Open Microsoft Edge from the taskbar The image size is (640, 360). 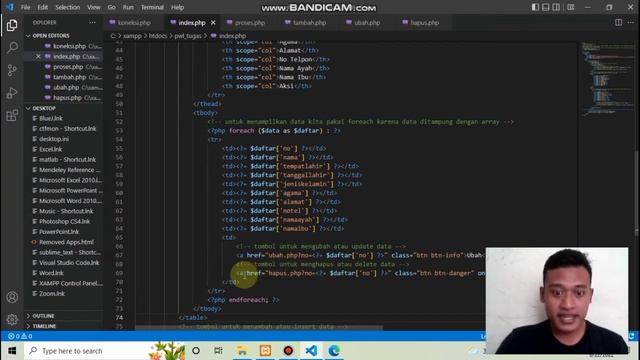coord(334,351)
